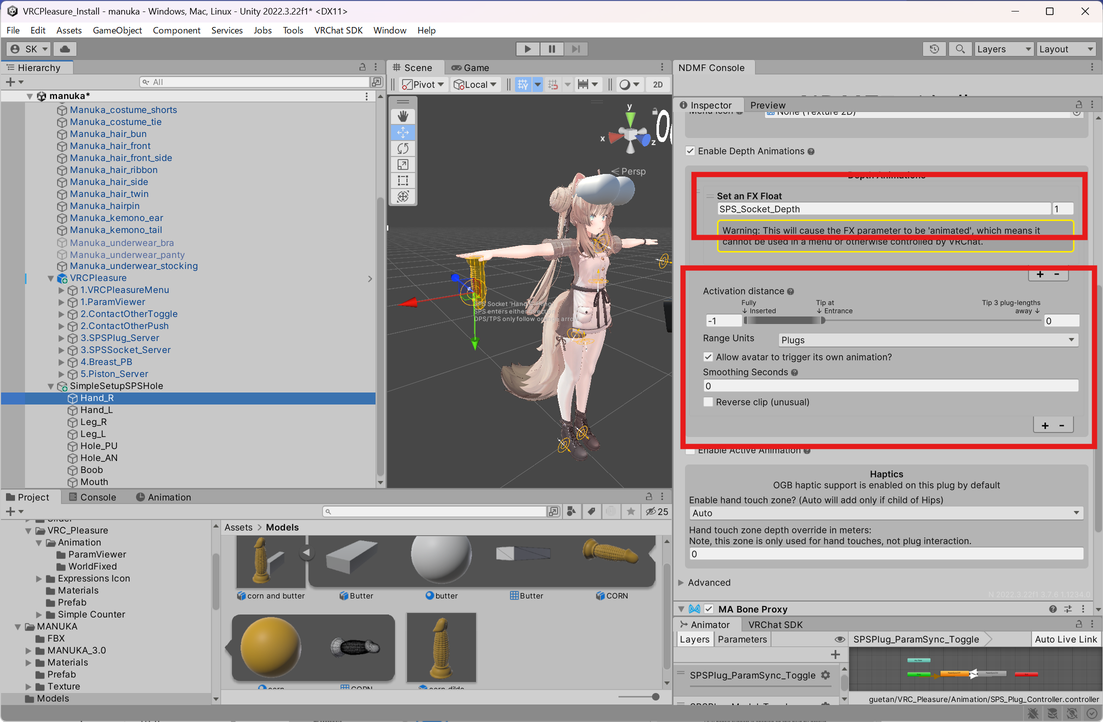This screenshot has height=722, width=1103.
Task: Click search by label icon in Project
Action: (592, 512)
